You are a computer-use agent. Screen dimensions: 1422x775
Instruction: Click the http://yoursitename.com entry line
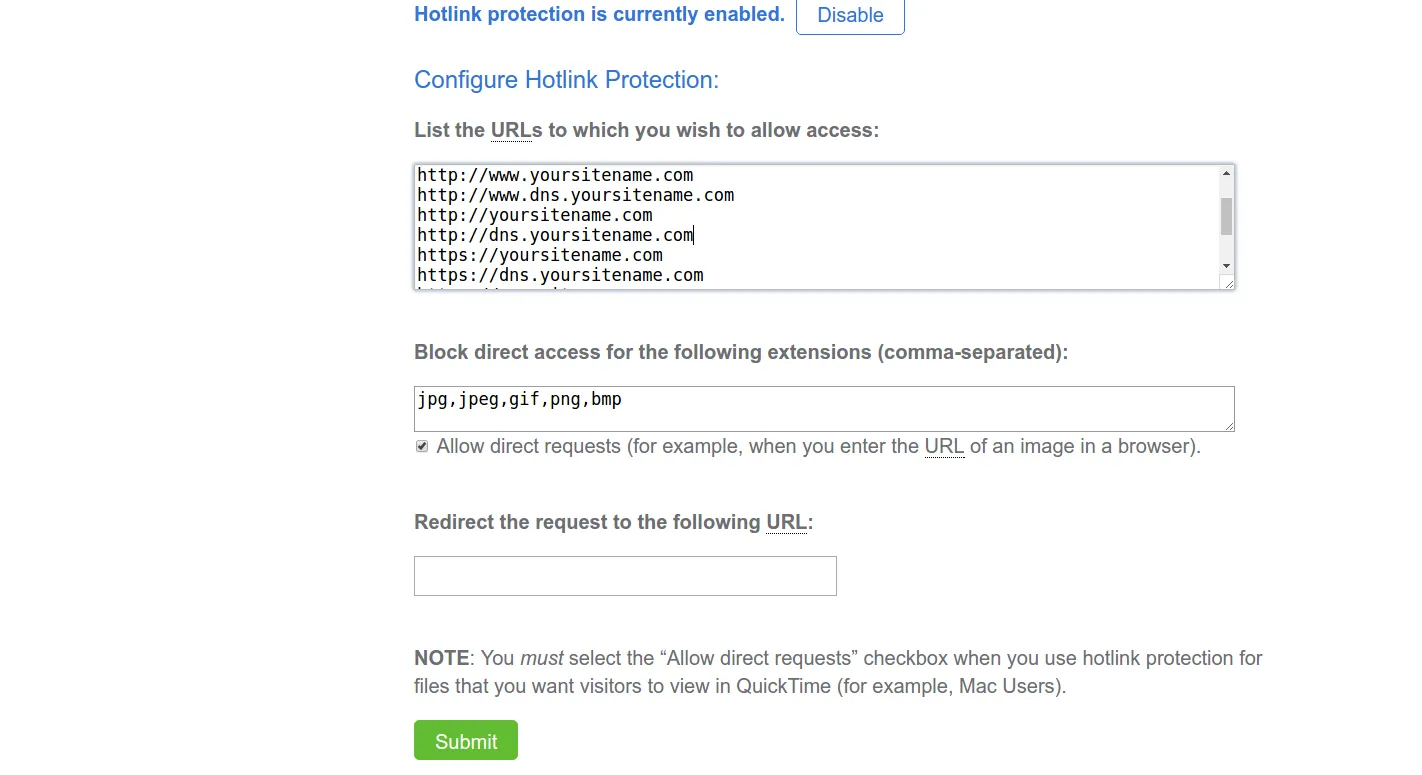click(x=535, y=215)
